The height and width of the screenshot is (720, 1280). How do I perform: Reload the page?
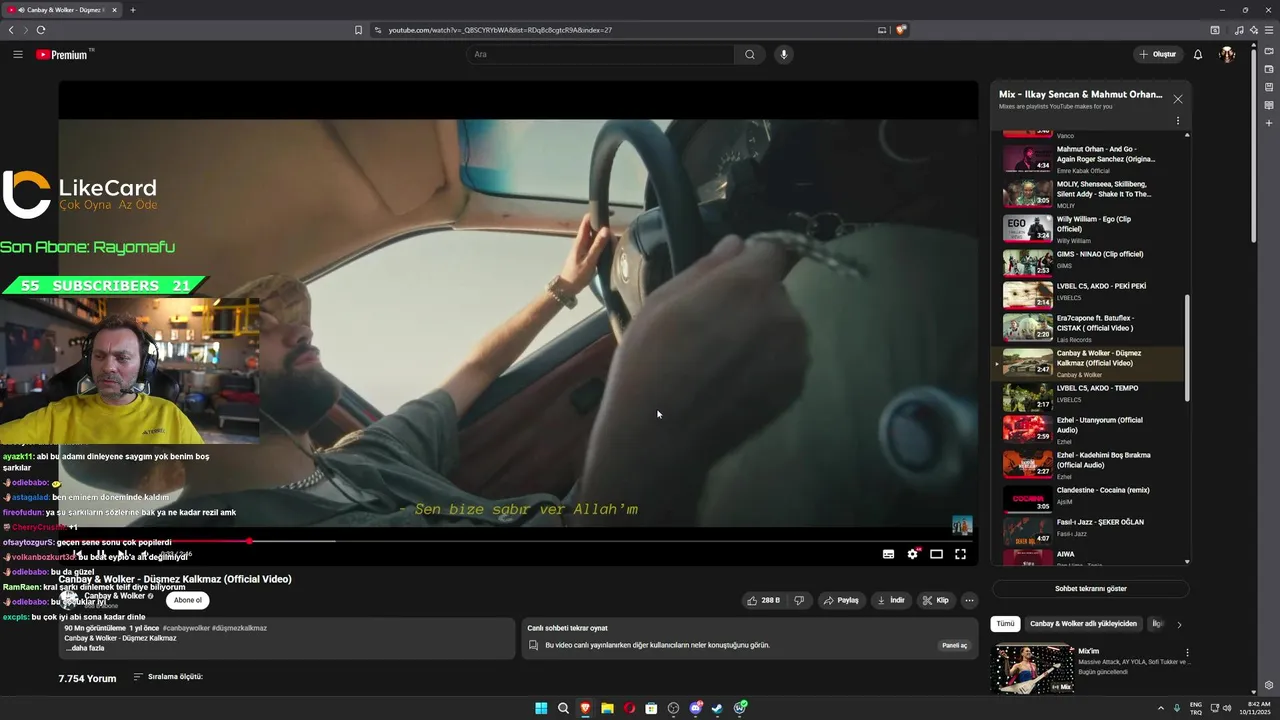pyautogui.click(x=41, y=30)
